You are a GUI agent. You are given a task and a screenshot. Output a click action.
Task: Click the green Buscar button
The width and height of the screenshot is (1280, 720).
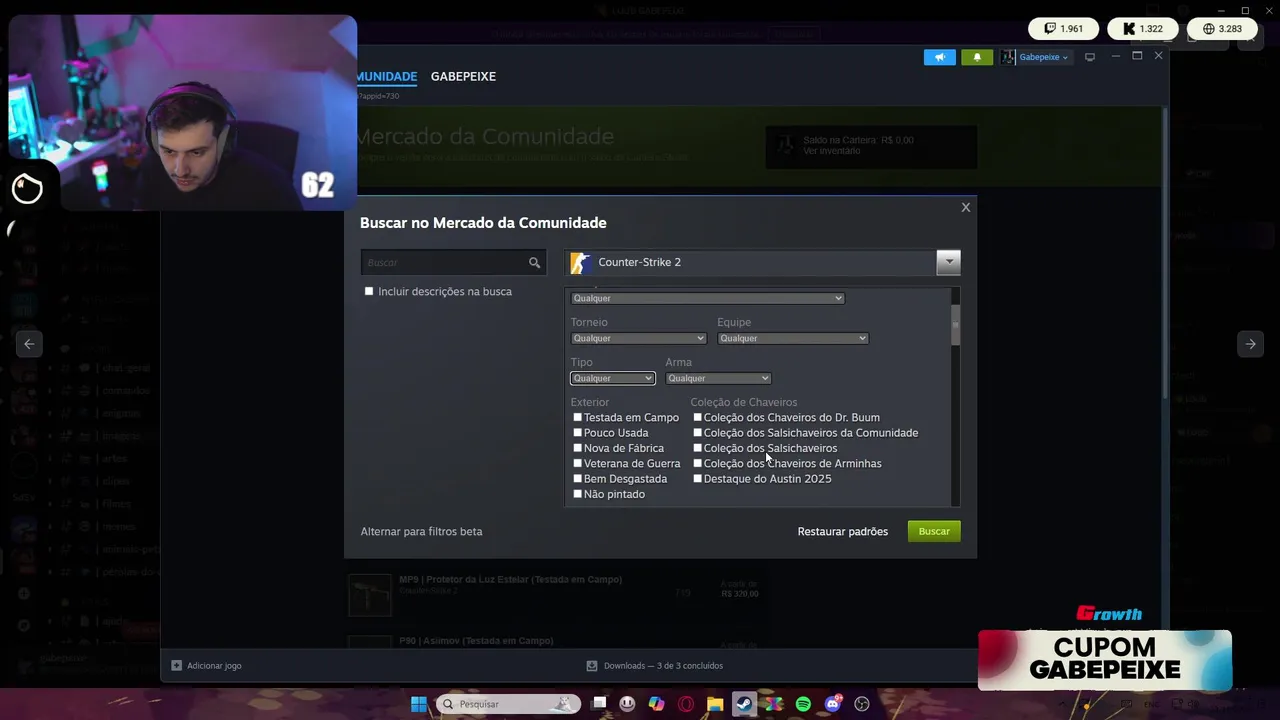click(x=934, y=531)
